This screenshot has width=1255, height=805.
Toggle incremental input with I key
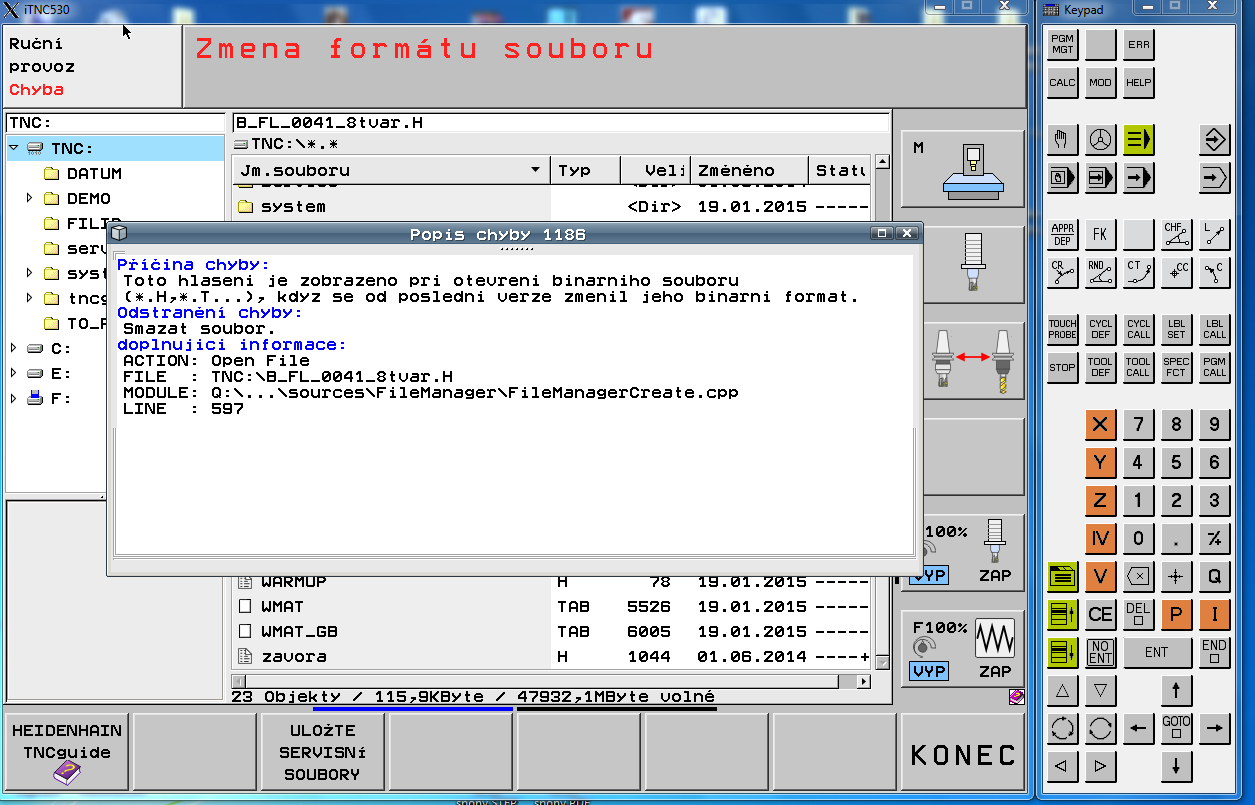(x=1214, y=614)
